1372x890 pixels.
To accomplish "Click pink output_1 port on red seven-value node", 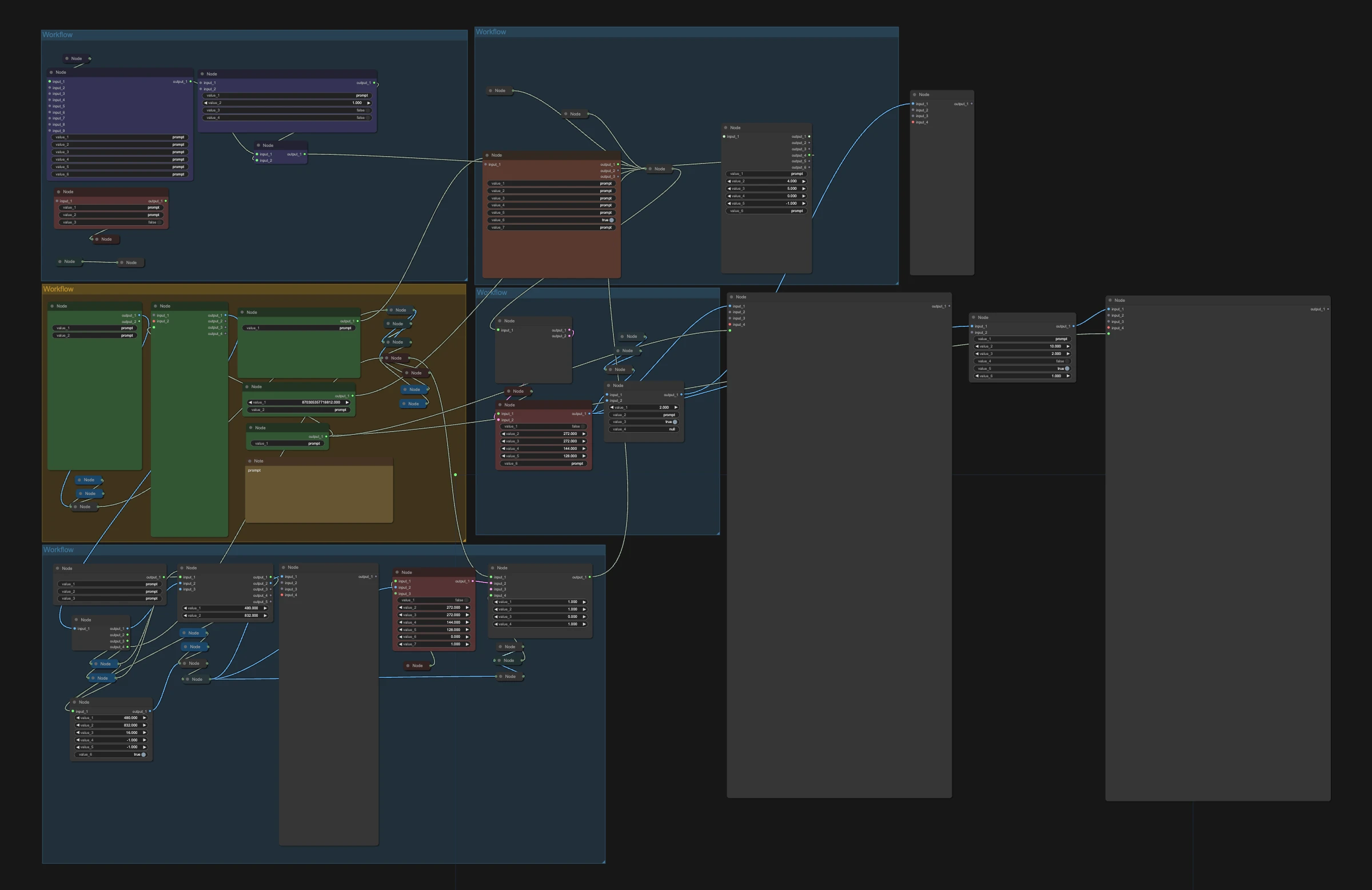I will coord(473,581).
